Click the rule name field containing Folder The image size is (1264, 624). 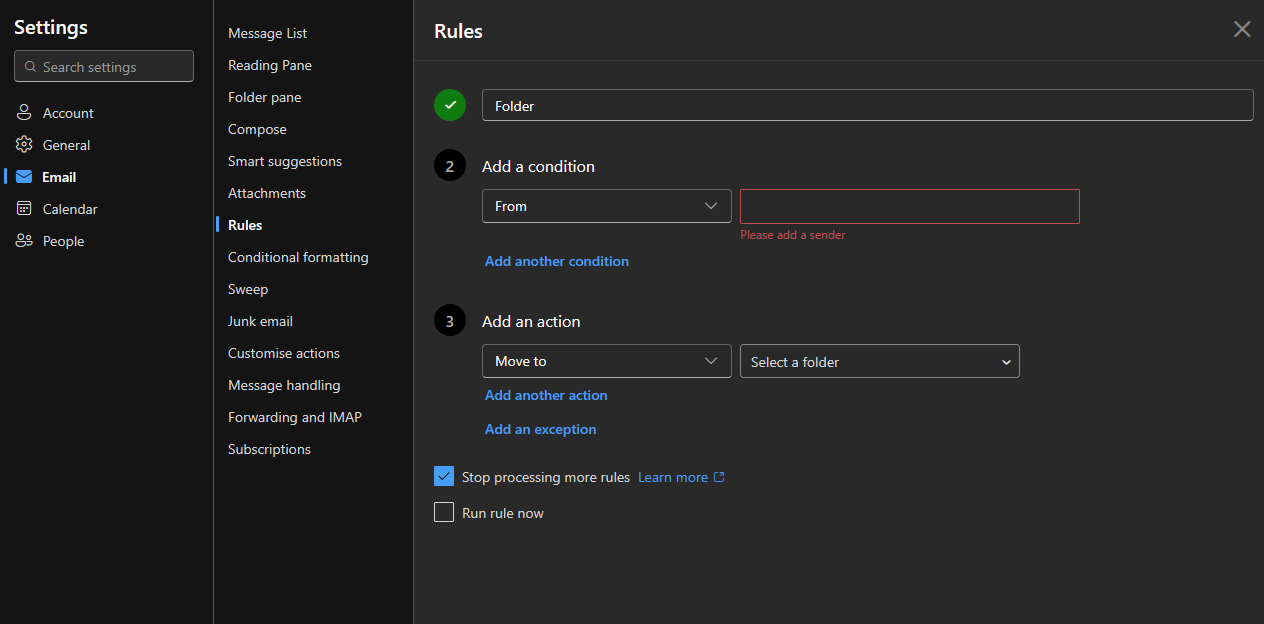[x=867, y=105]
